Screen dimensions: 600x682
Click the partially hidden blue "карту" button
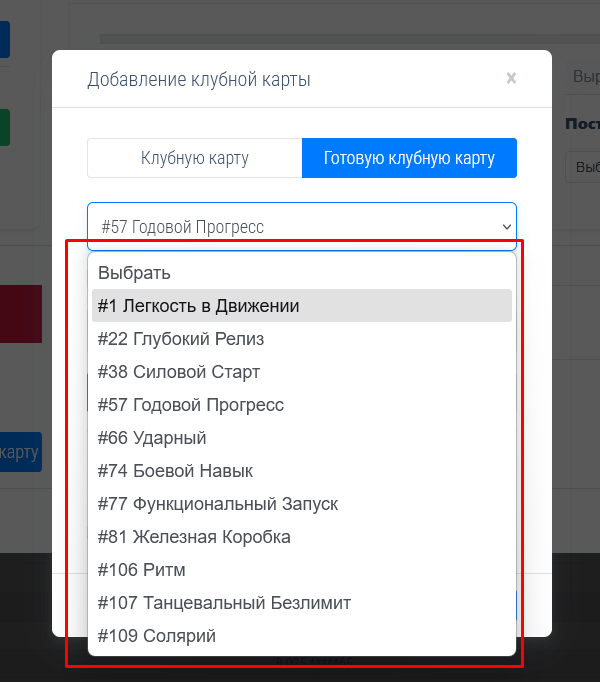point(20,452)
